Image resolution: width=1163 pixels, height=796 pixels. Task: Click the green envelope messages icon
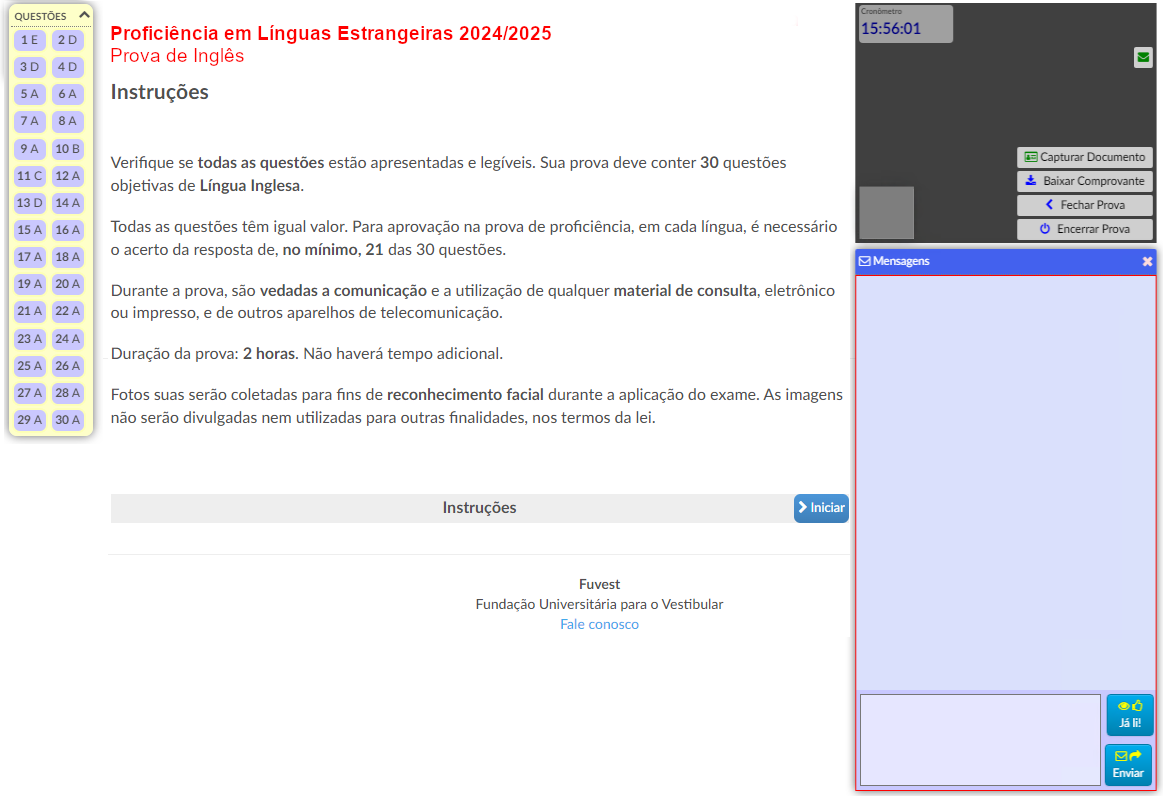pyautogui.click(x=1143, y=58)
